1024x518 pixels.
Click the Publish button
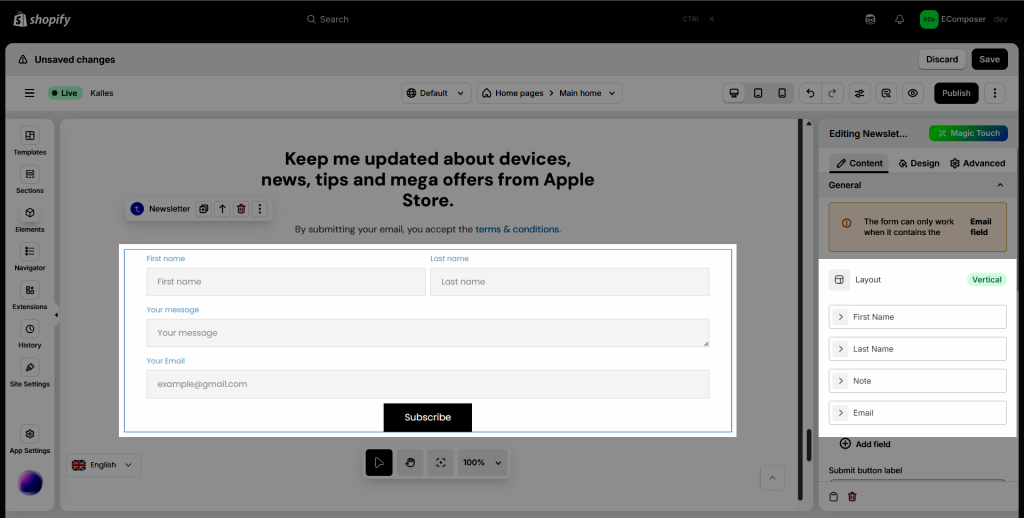tap(956, 93)
